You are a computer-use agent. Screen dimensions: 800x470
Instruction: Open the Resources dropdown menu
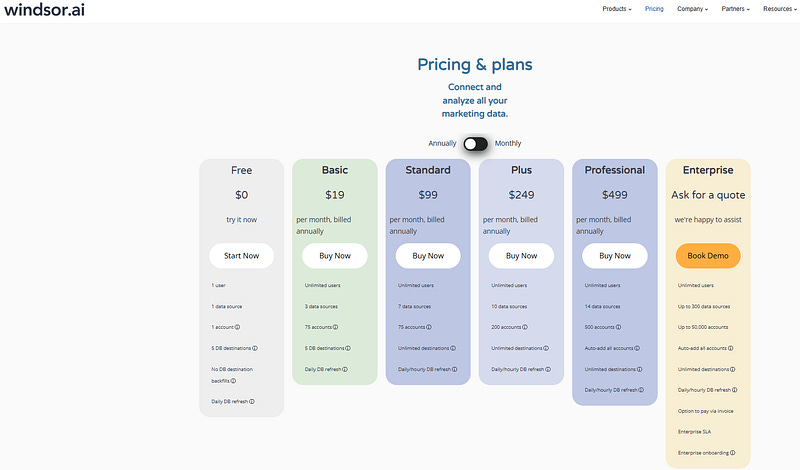(x=780, y=9)
